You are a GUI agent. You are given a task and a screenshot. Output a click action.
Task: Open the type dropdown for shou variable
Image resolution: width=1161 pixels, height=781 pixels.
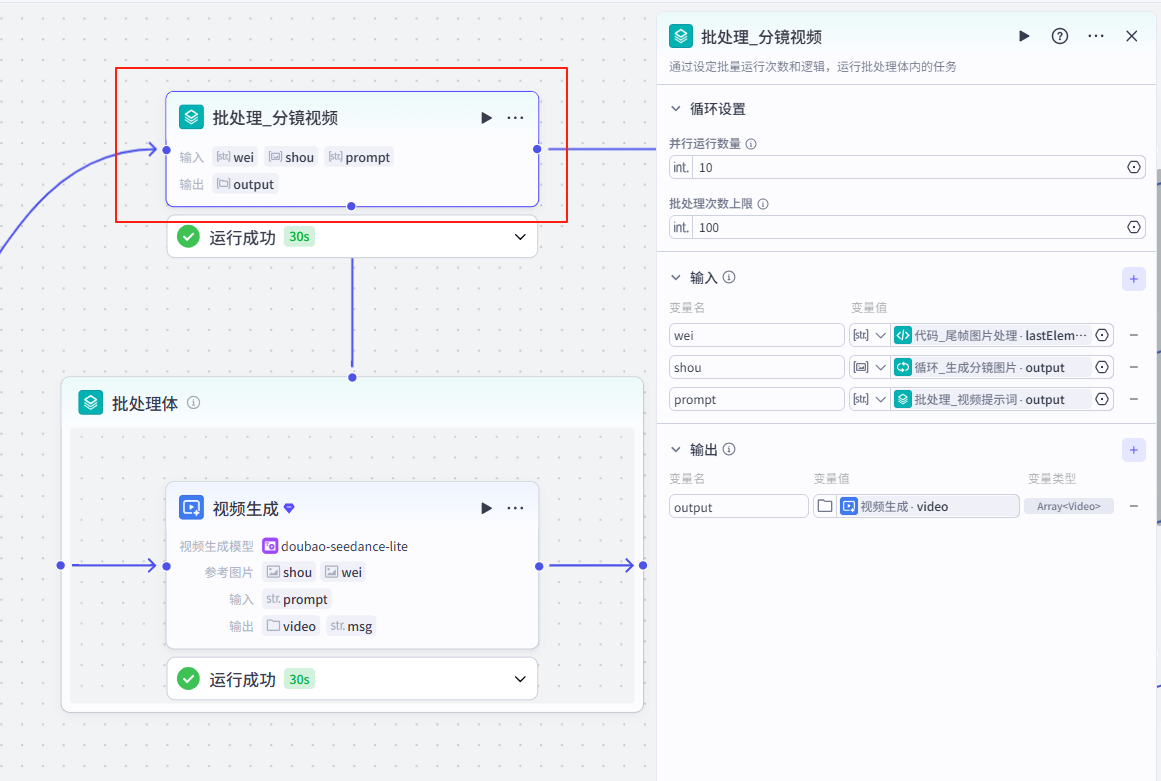click(868, 368)
